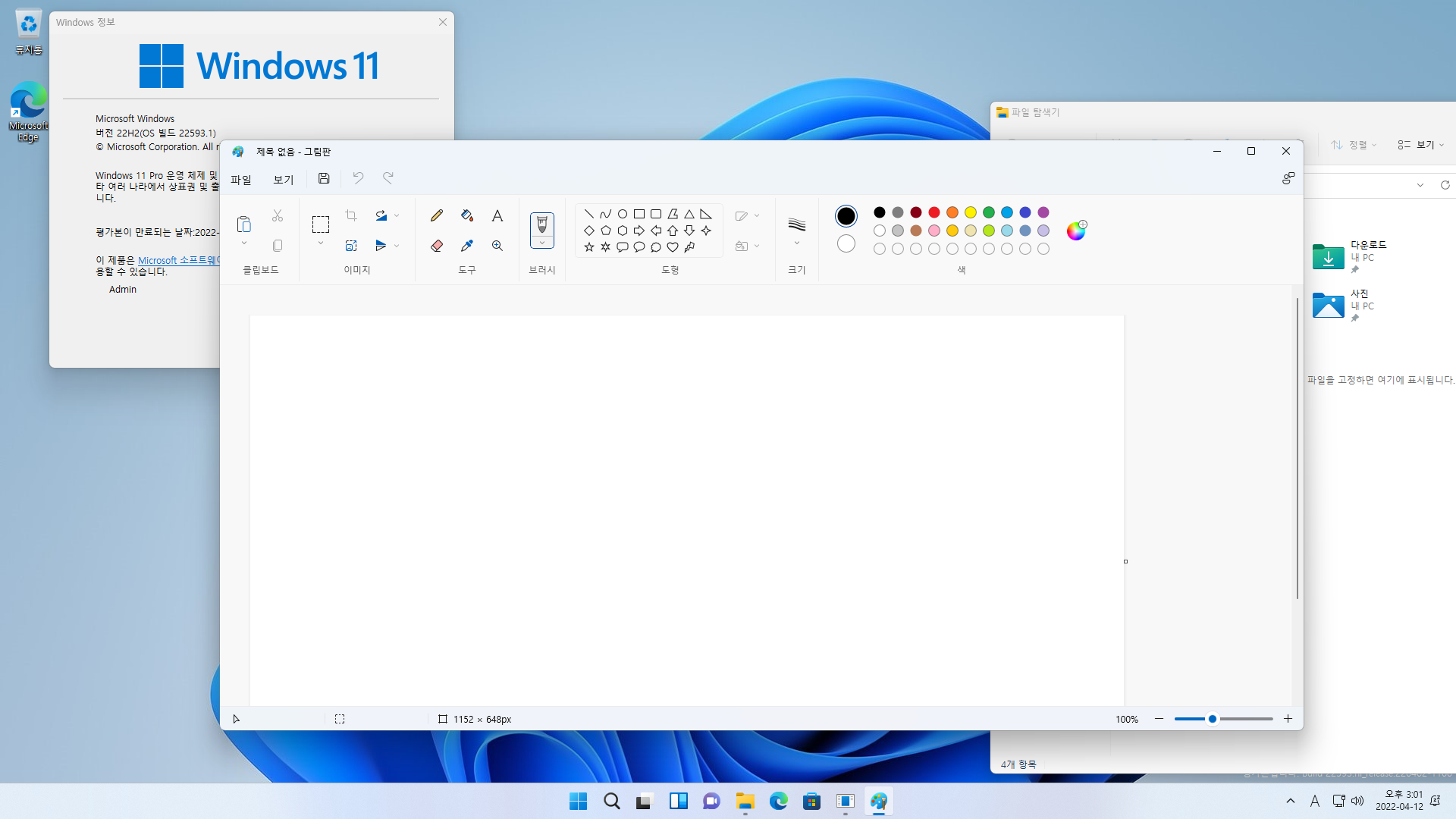
Task: Select the Color 2 white circle
Action: [x=846, y=243]
